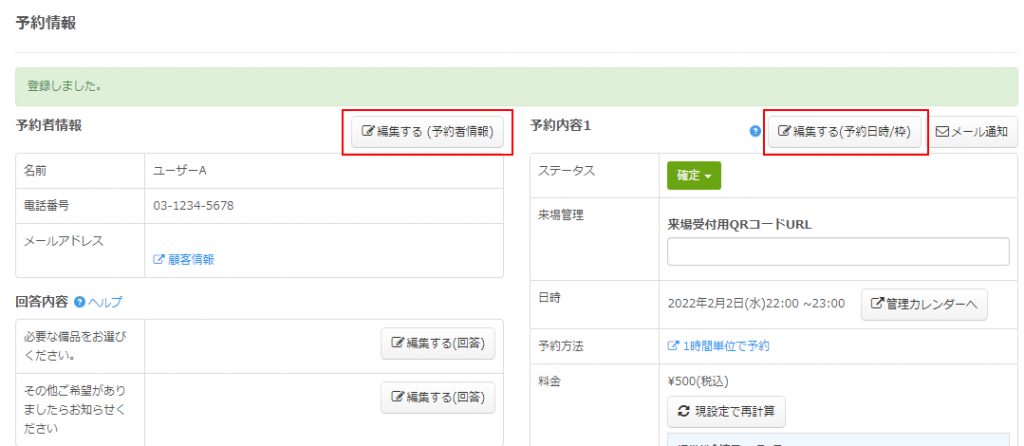
Task: Click the question-mark icon next to 回答内容
Action: pos(79,301)
